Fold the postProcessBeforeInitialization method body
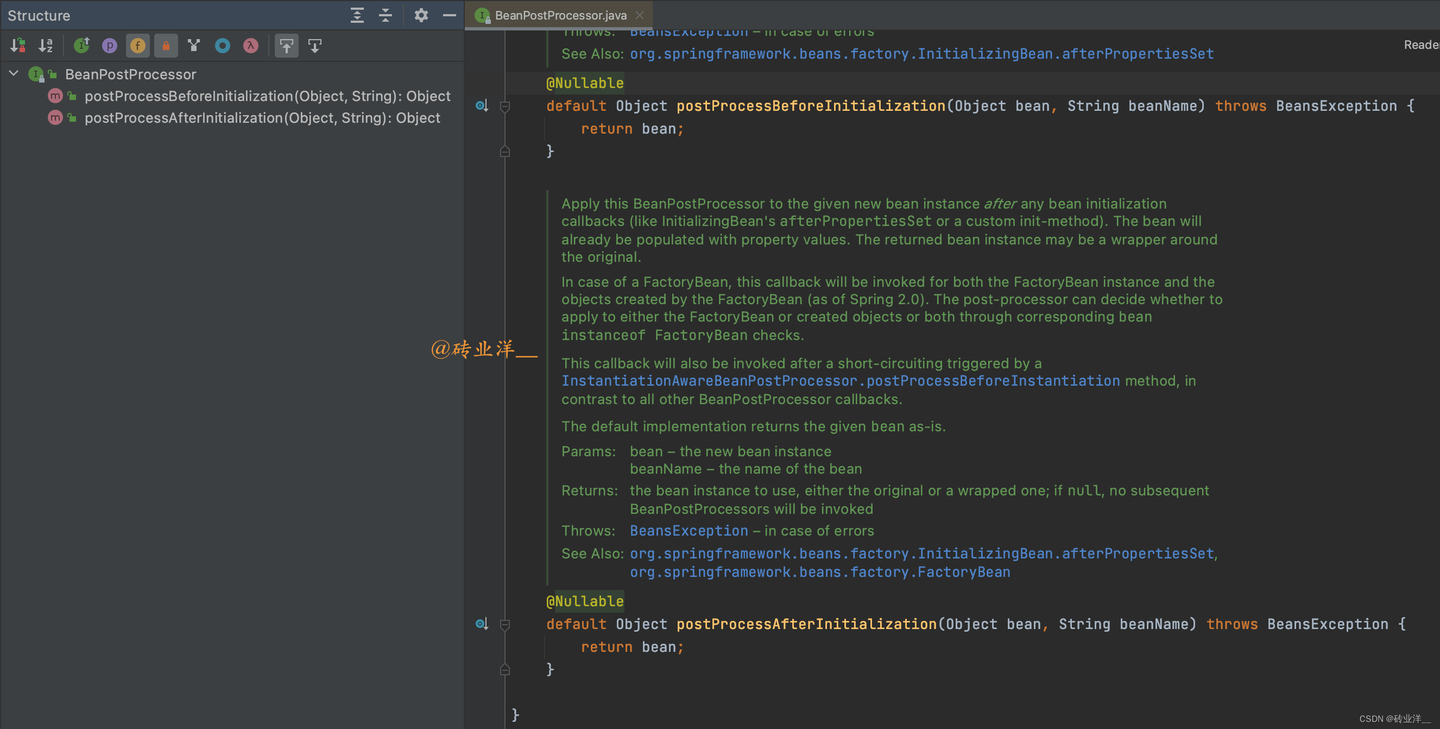The height and width of the screenshot is (729, 1440). [x=505, y=106]
